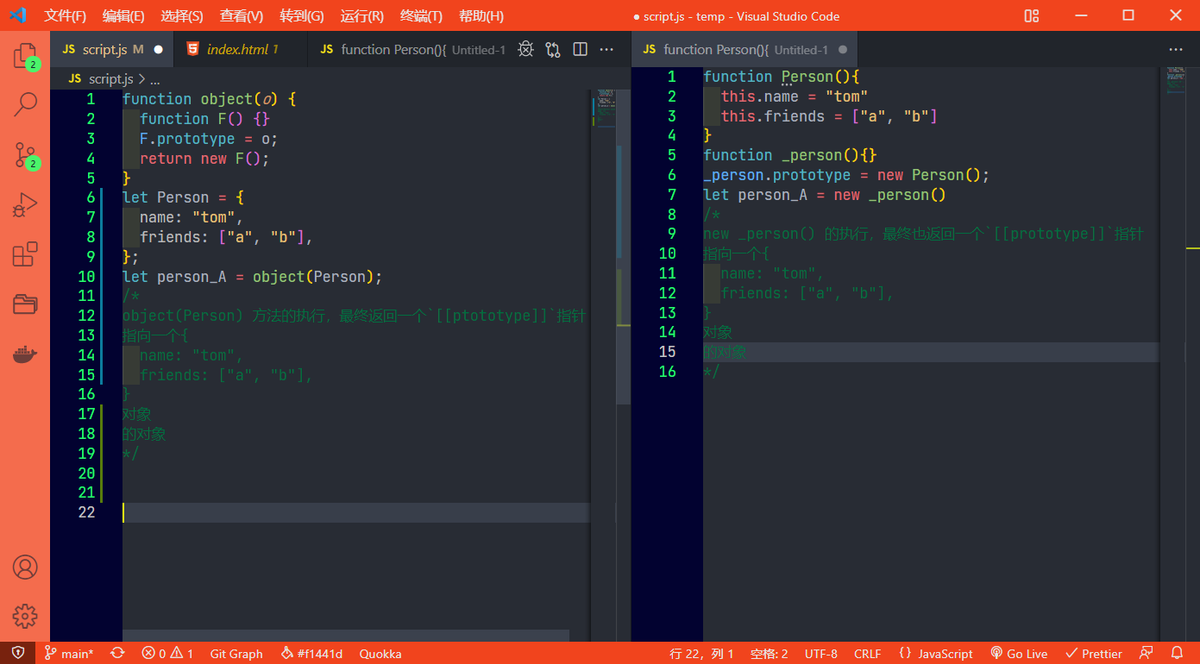Click the #f1441d color status item

[312, 654]
